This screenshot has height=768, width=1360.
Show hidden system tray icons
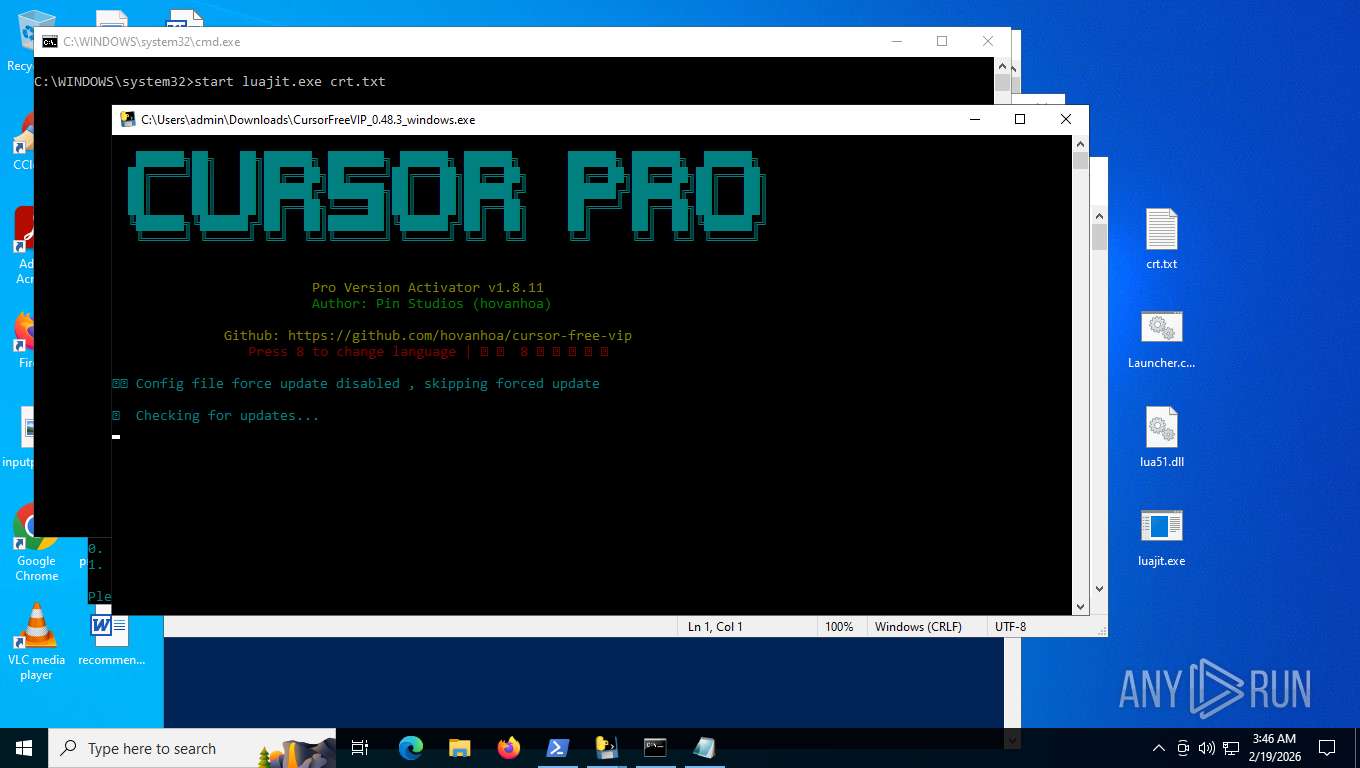(1159, 748)
